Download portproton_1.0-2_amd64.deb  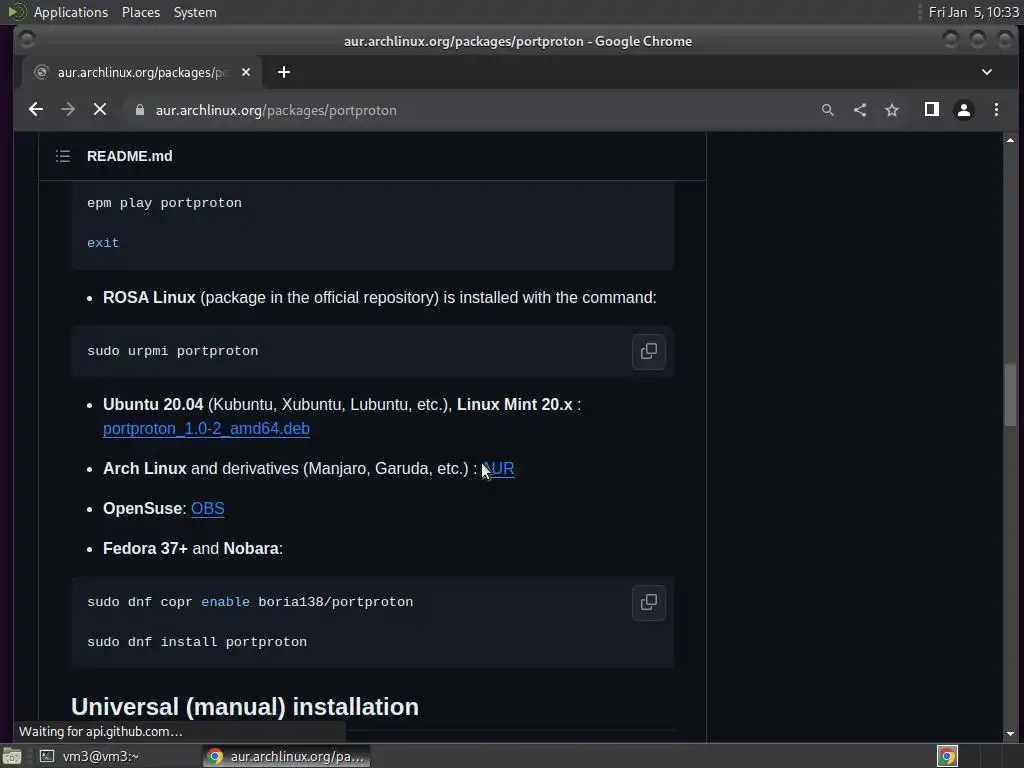(206, 428)
